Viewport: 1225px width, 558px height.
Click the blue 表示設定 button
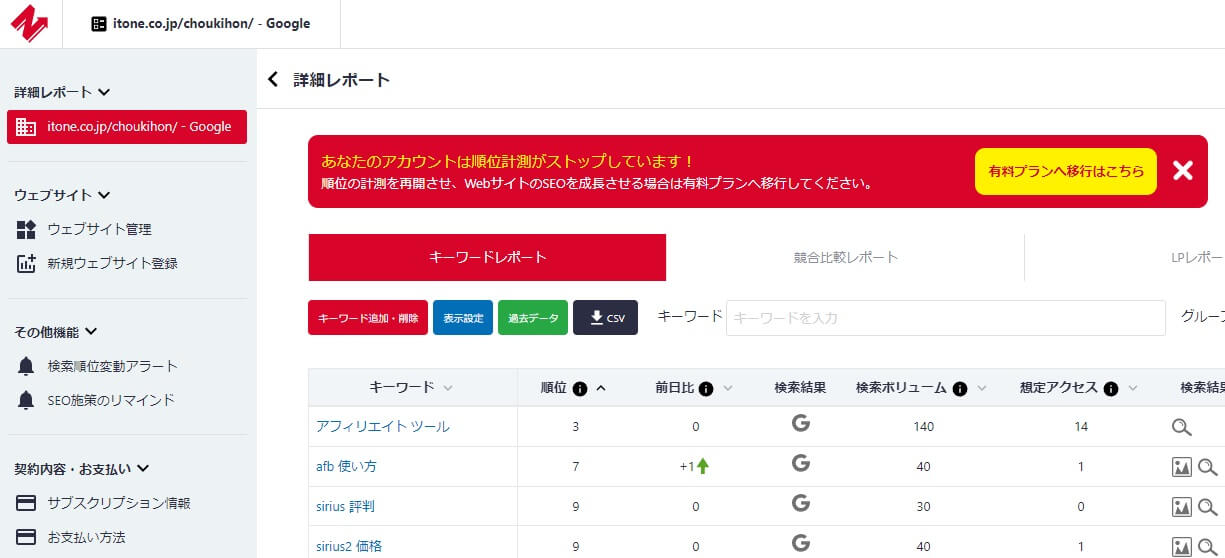point(463,318)
